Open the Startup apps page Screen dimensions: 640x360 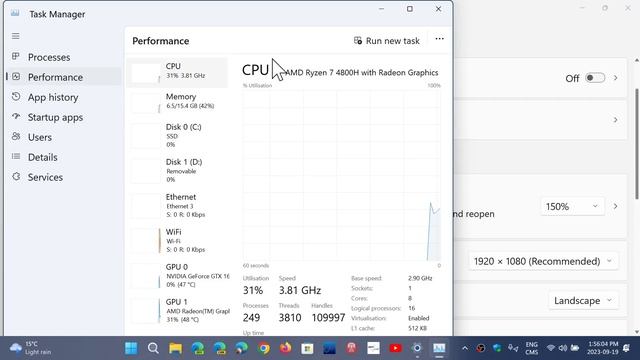pos(64,117)
